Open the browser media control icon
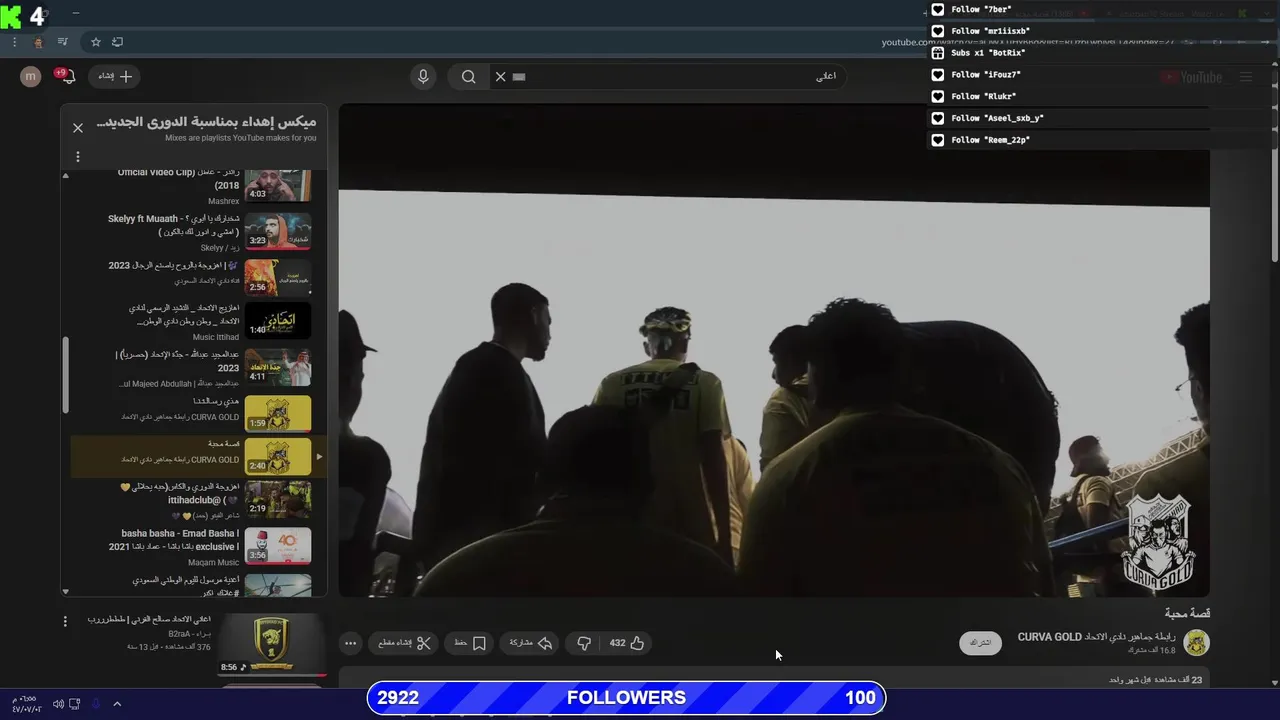Viewport: 1280px width, 720px height. tap(63, 42)
